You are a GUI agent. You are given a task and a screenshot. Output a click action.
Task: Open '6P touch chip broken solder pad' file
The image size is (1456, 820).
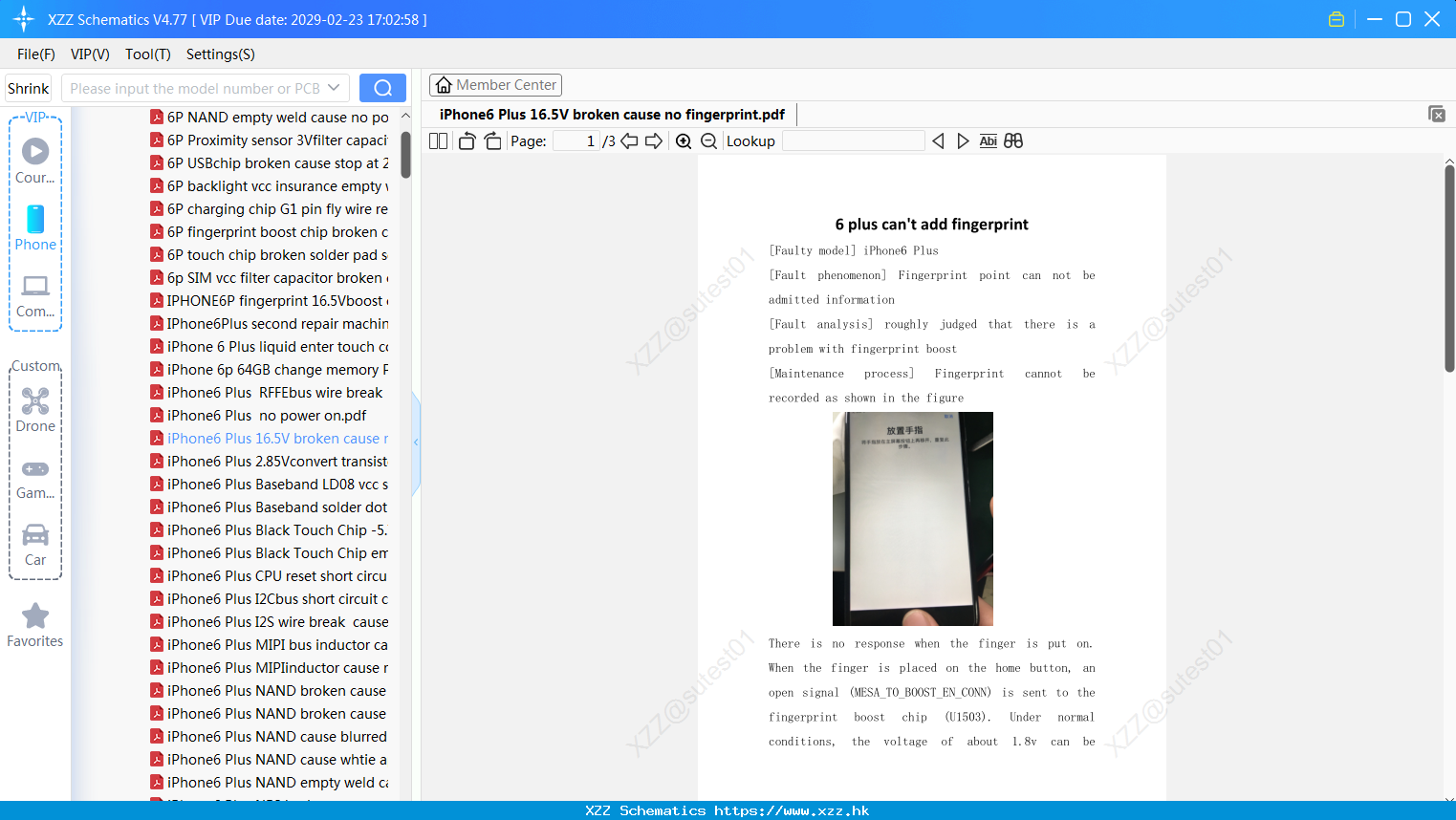(270, 255)
